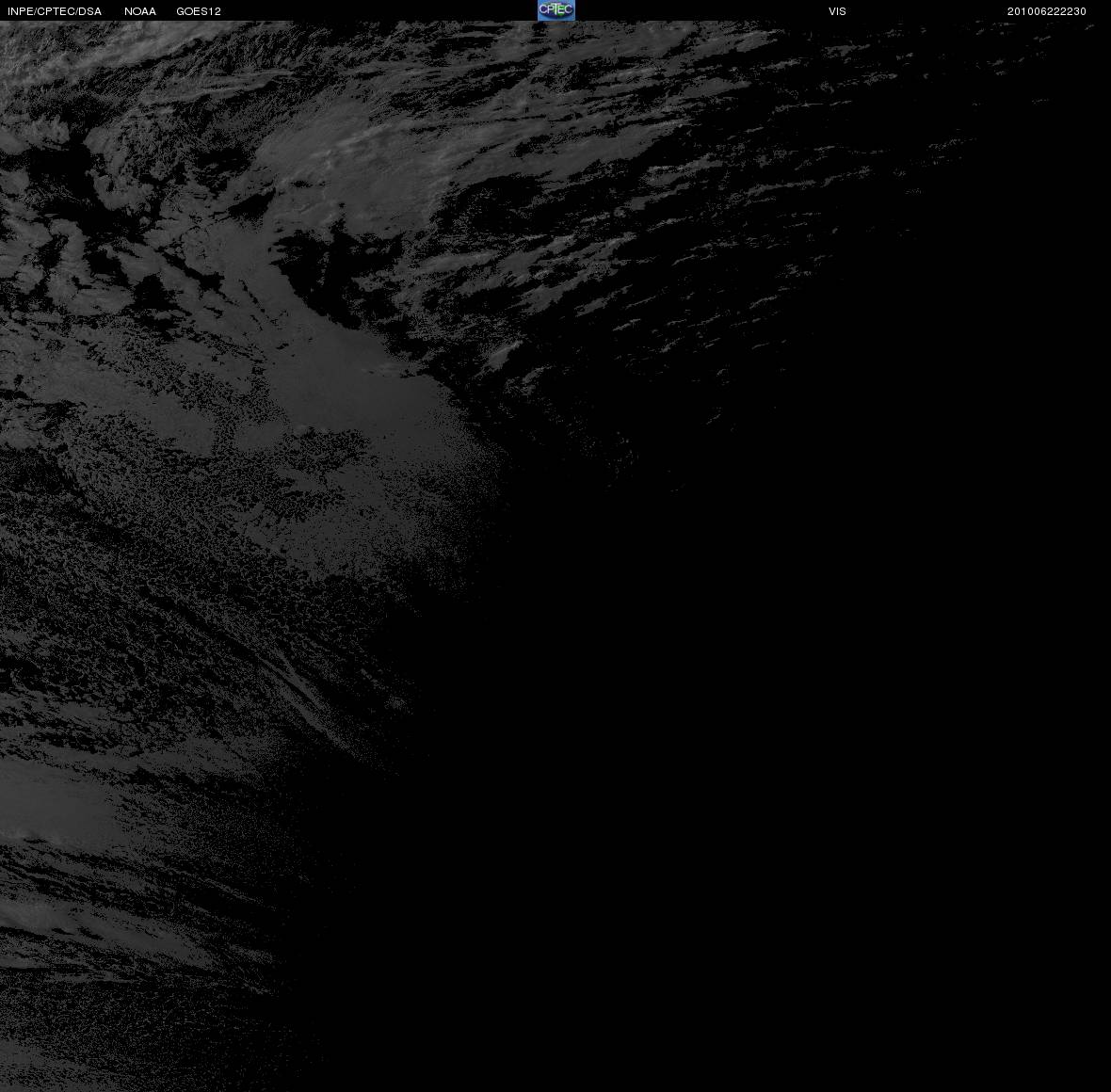
Task: Click the CPTEC logo in the header
Action: tap(556, 10)
